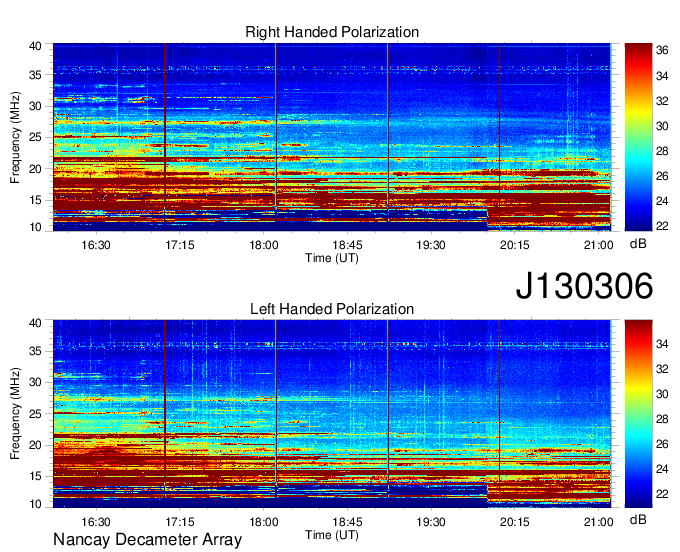
Task: Click the bottom plot 'Frequency (MHz)' axis label
Action: click(15, 414)
